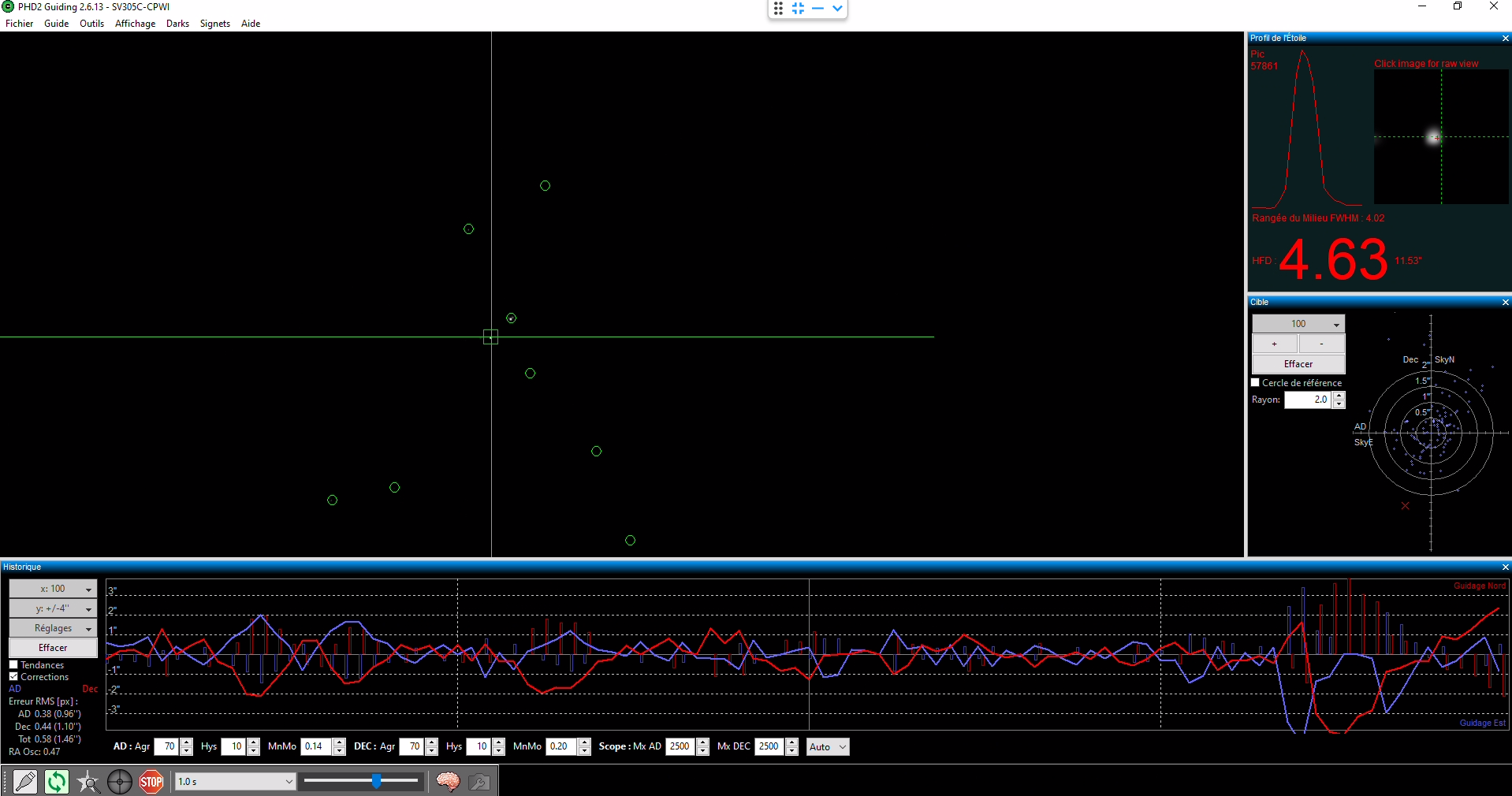
Task: Open the Signets menu
Action: (x=215, y=24)
